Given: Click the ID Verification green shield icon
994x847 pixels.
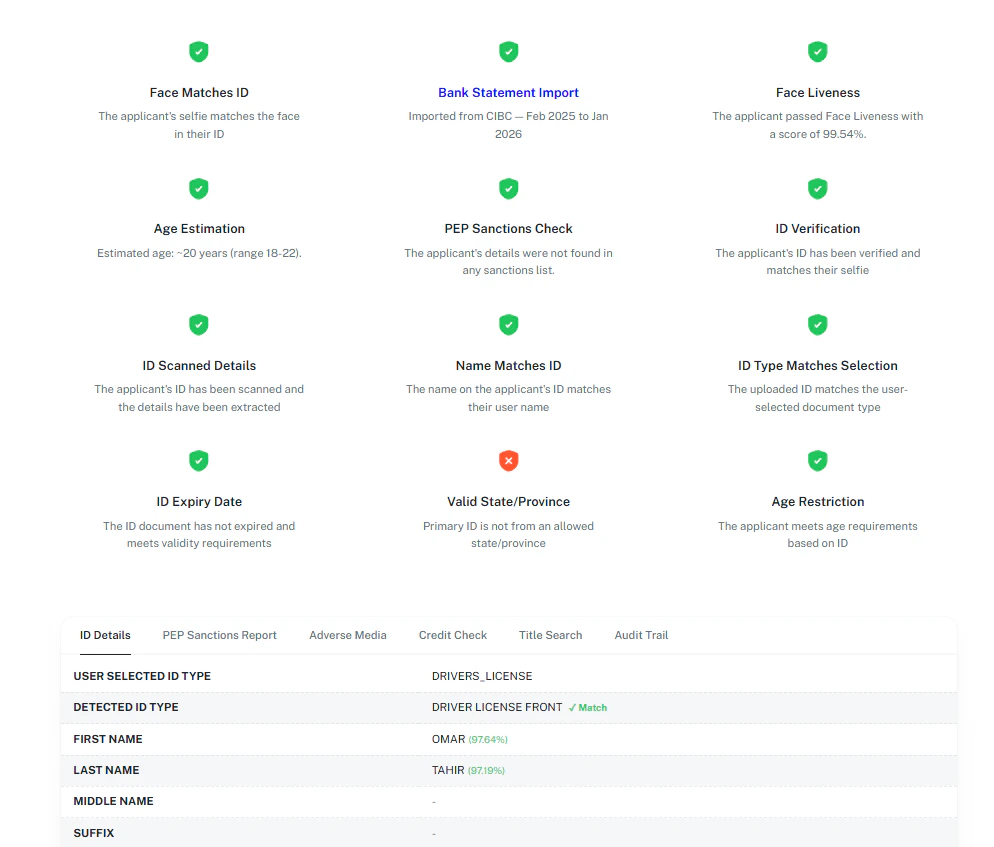Looking at the screenshot, I should (818, 188).
